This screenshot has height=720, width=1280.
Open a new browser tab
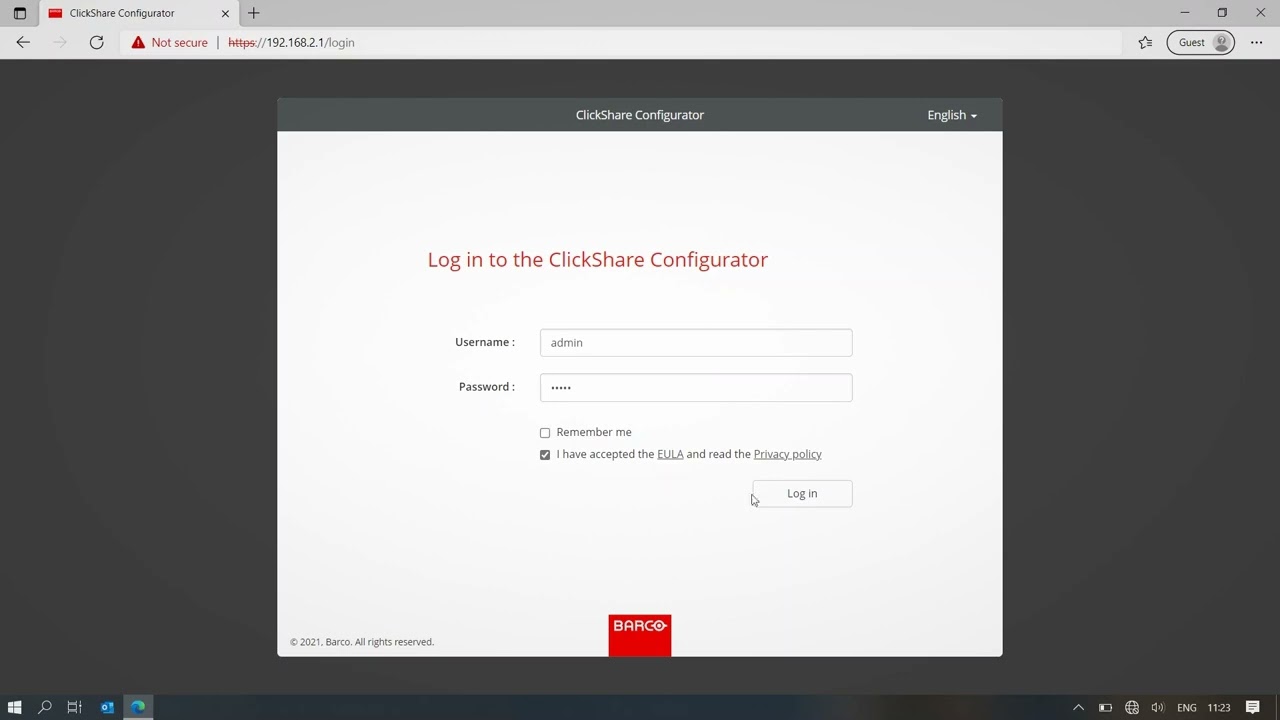tap(254, 13)
